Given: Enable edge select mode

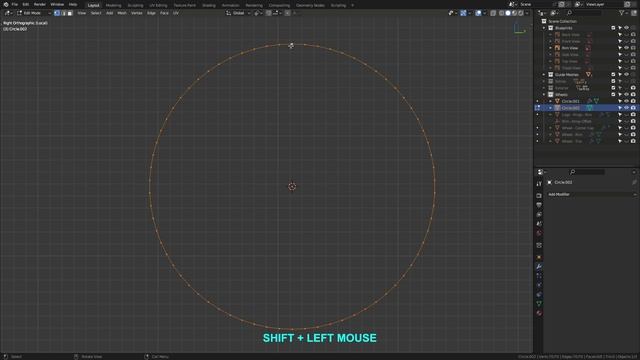Looking at the screenshot, I should 63,13.
